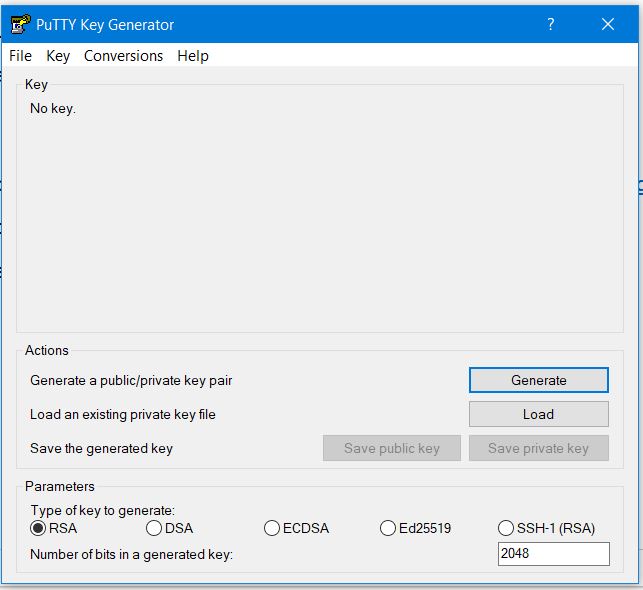Click the Generate button

point(538,380)
